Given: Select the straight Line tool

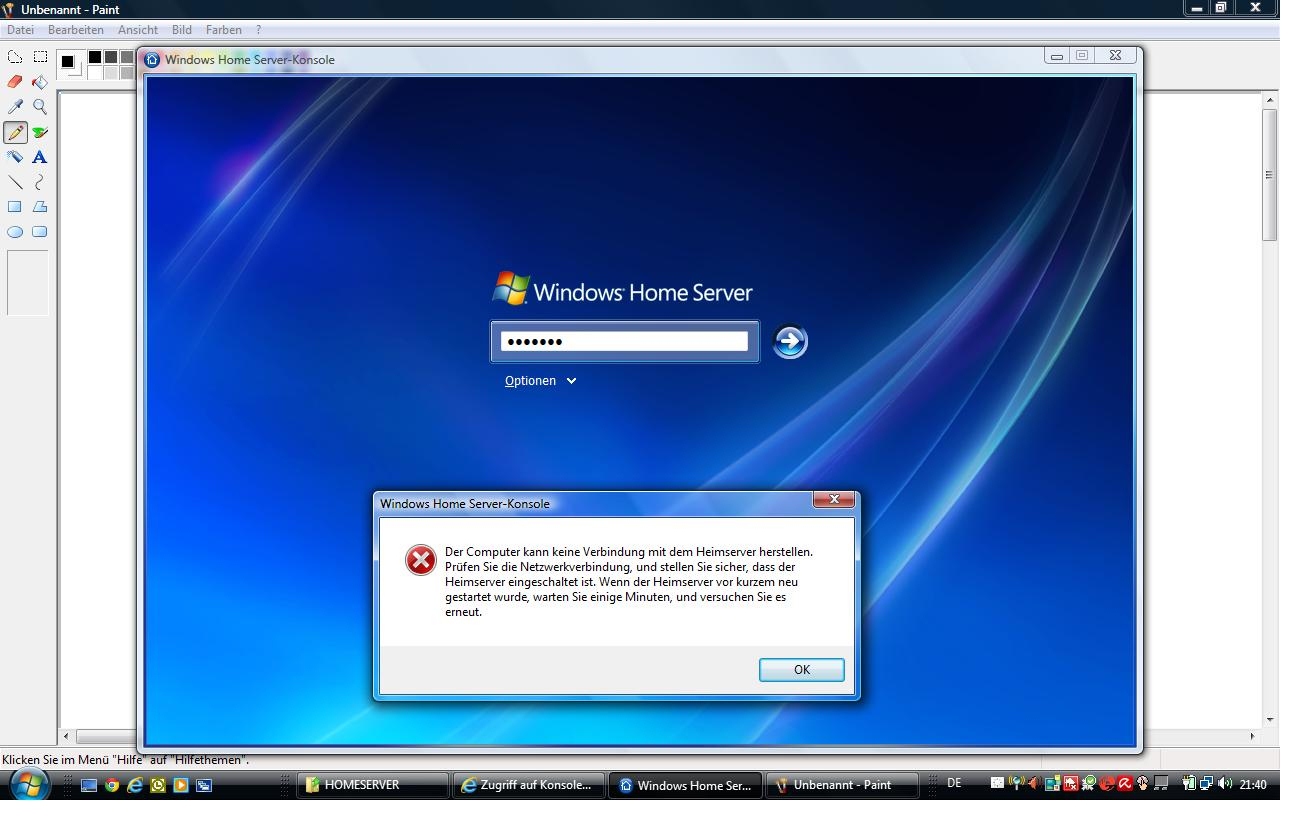Looking at the screenshot, I should point(15,182).
